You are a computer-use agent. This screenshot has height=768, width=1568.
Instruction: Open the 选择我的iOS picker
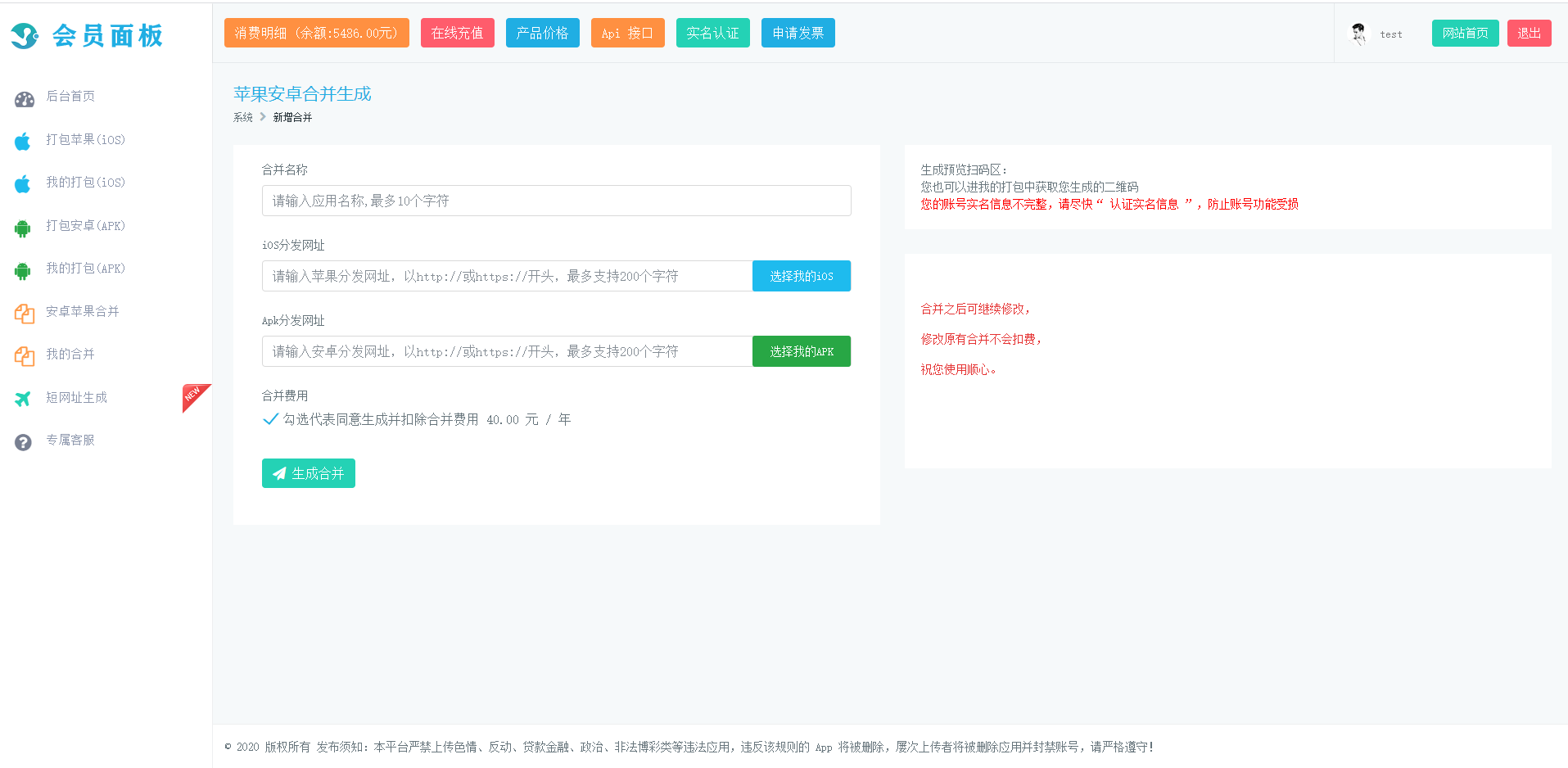pos(801,276)
